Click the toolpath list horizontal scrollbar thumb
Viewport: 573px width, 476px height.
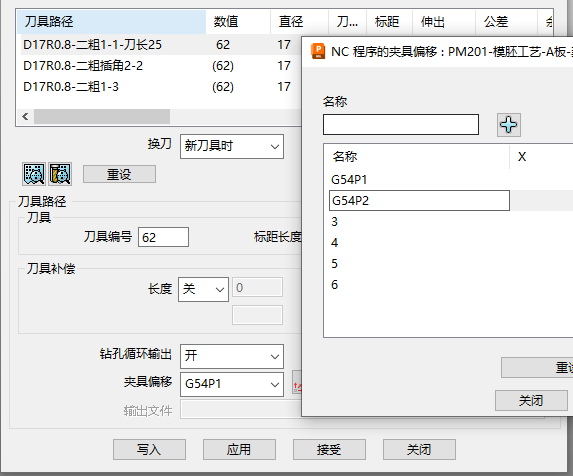tap(102, 117)
